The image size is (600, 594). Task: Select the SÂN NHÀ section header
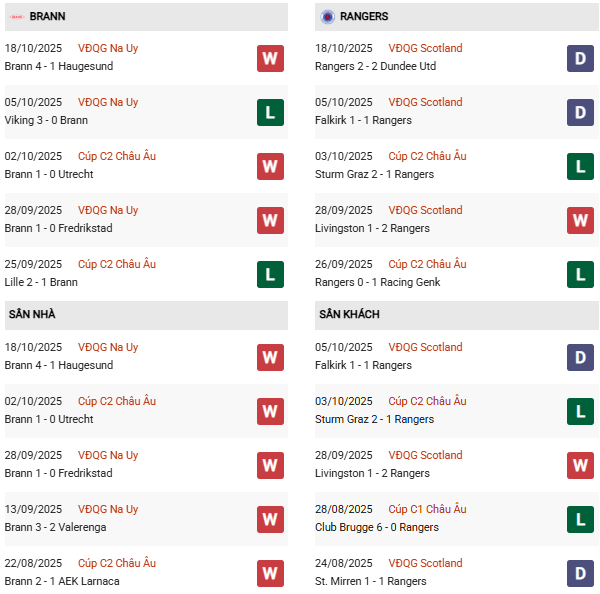32,315
